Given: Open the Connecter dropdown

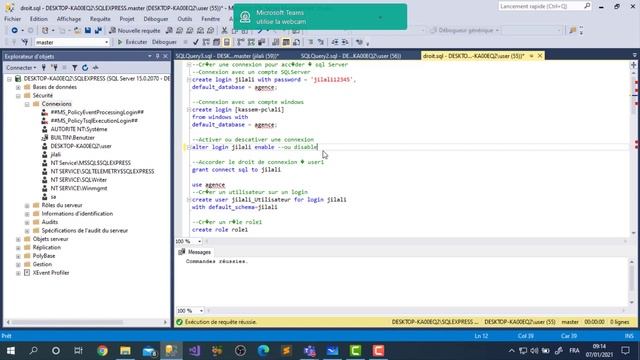Looking at the screenshot, I should pyautogui.click(x=21, y=68).
